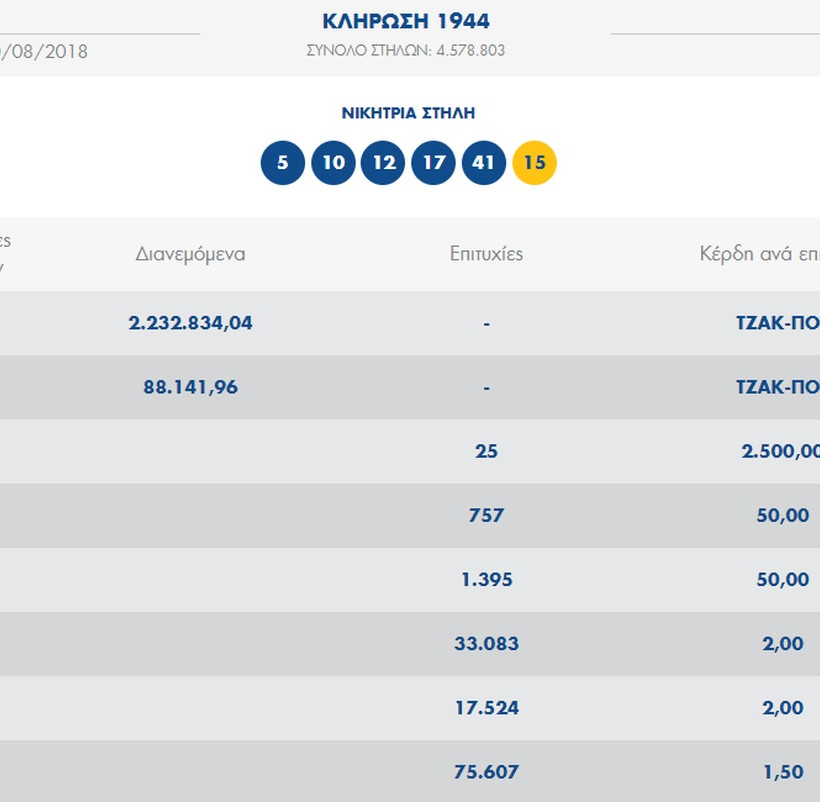Click the 25 winners cell
820x802 pixels.
click(486, 451)
